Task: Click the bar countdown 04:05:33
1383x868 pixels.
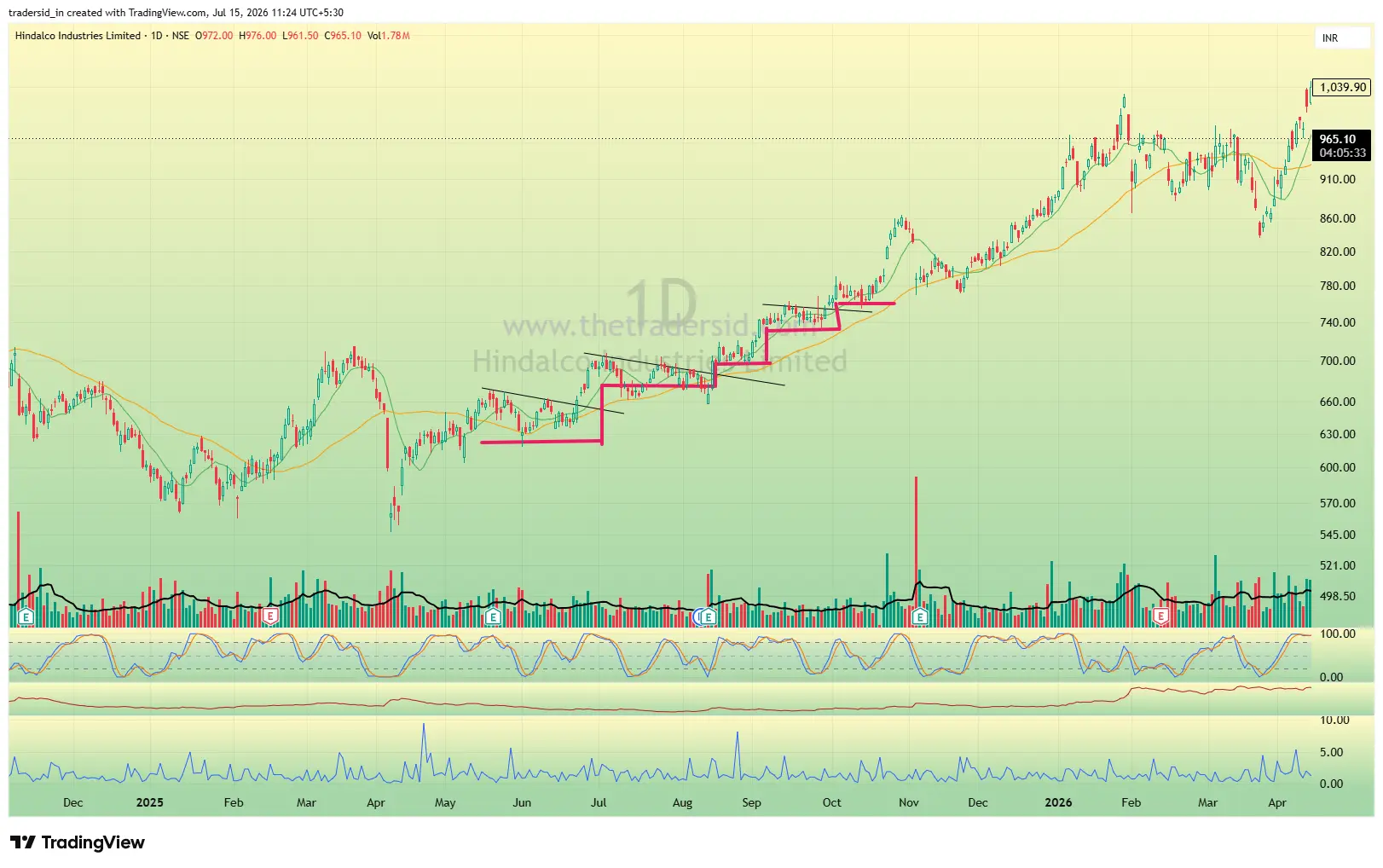Action: 1342,153
